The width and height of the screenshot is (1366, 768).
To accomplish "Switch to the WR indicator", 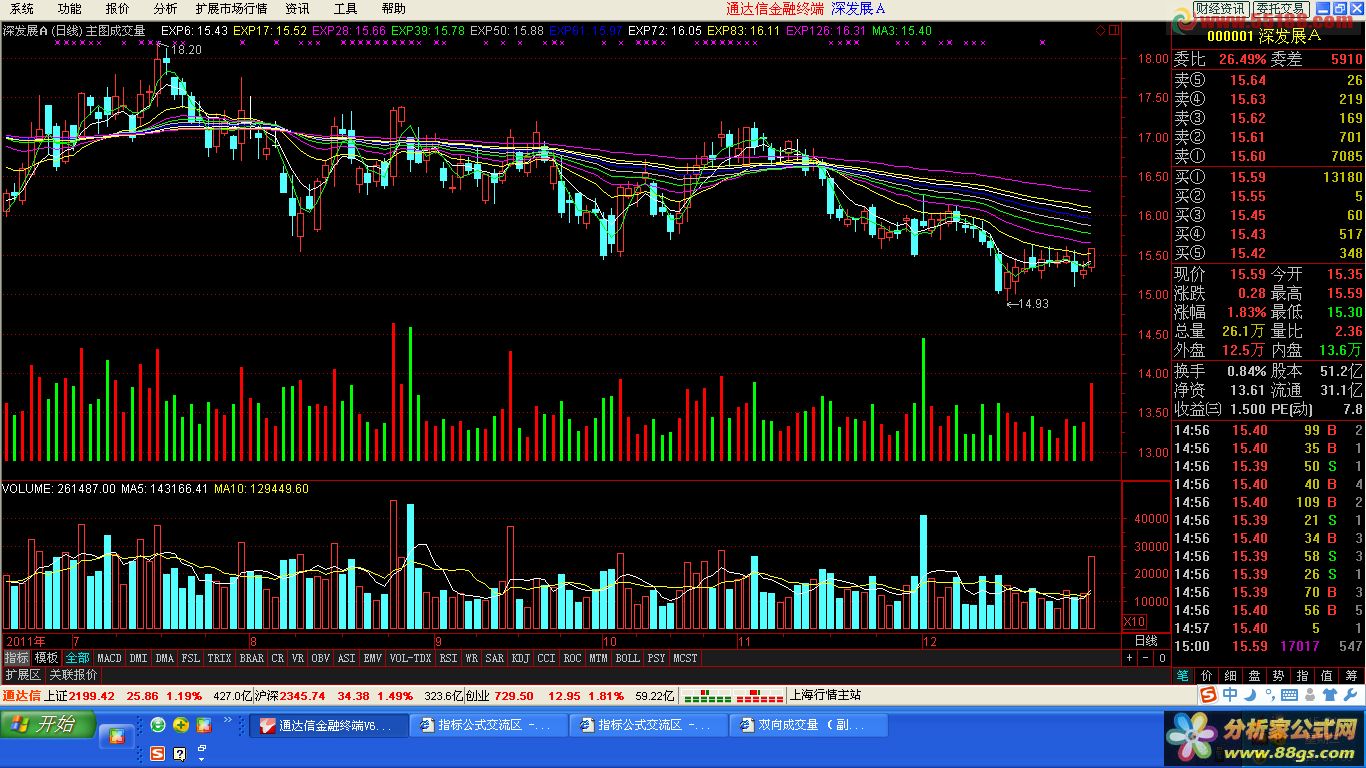I will [x=472, y=658].
